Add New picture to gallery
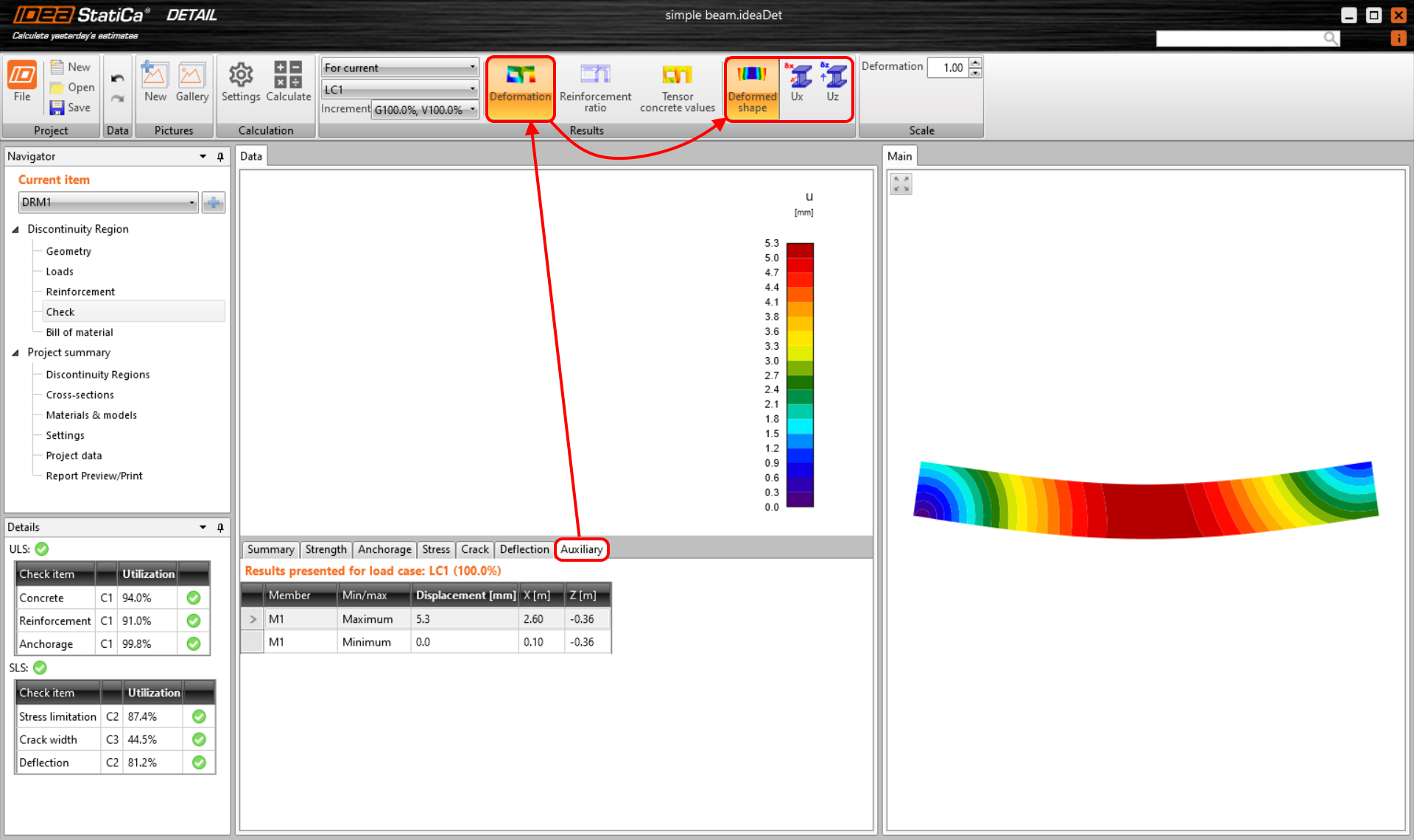The height and width of the screenshot is (840, 1414). tap(155, 82)
